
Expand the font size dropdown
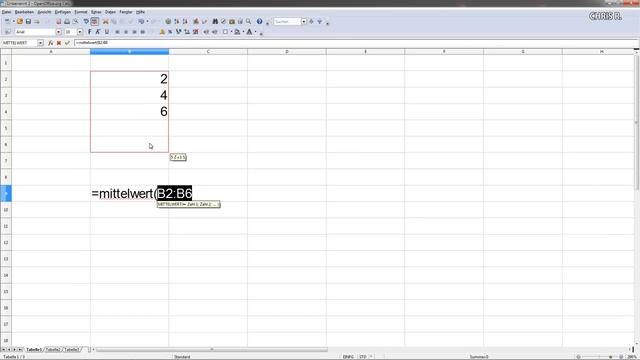coord(80,32)
